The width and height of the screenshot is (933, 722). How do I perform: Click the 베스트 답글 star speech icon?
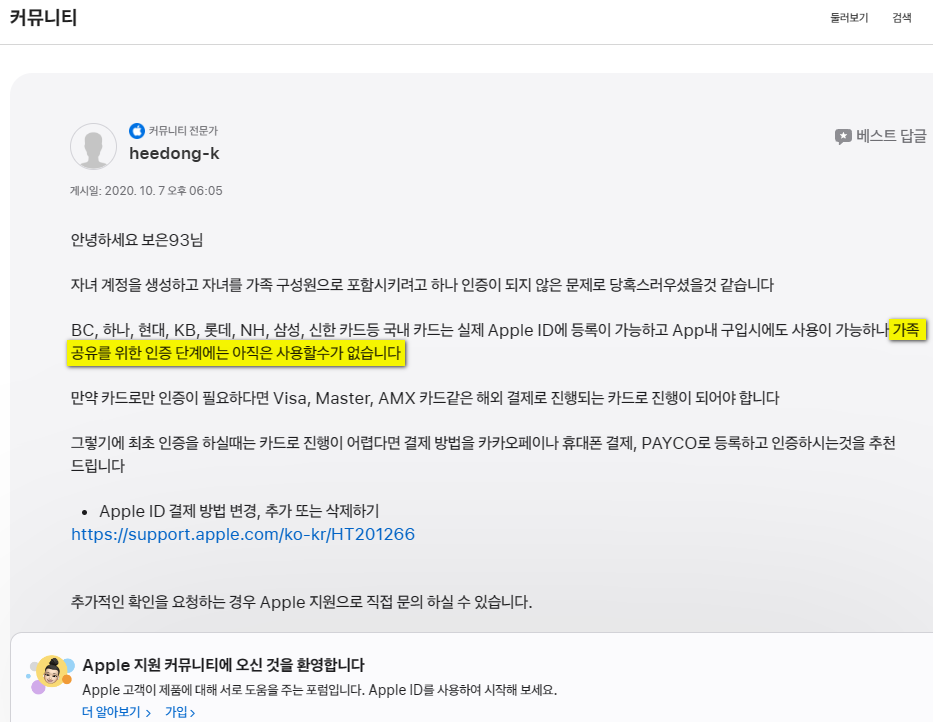pyautogui.click(x=843, y=137)
